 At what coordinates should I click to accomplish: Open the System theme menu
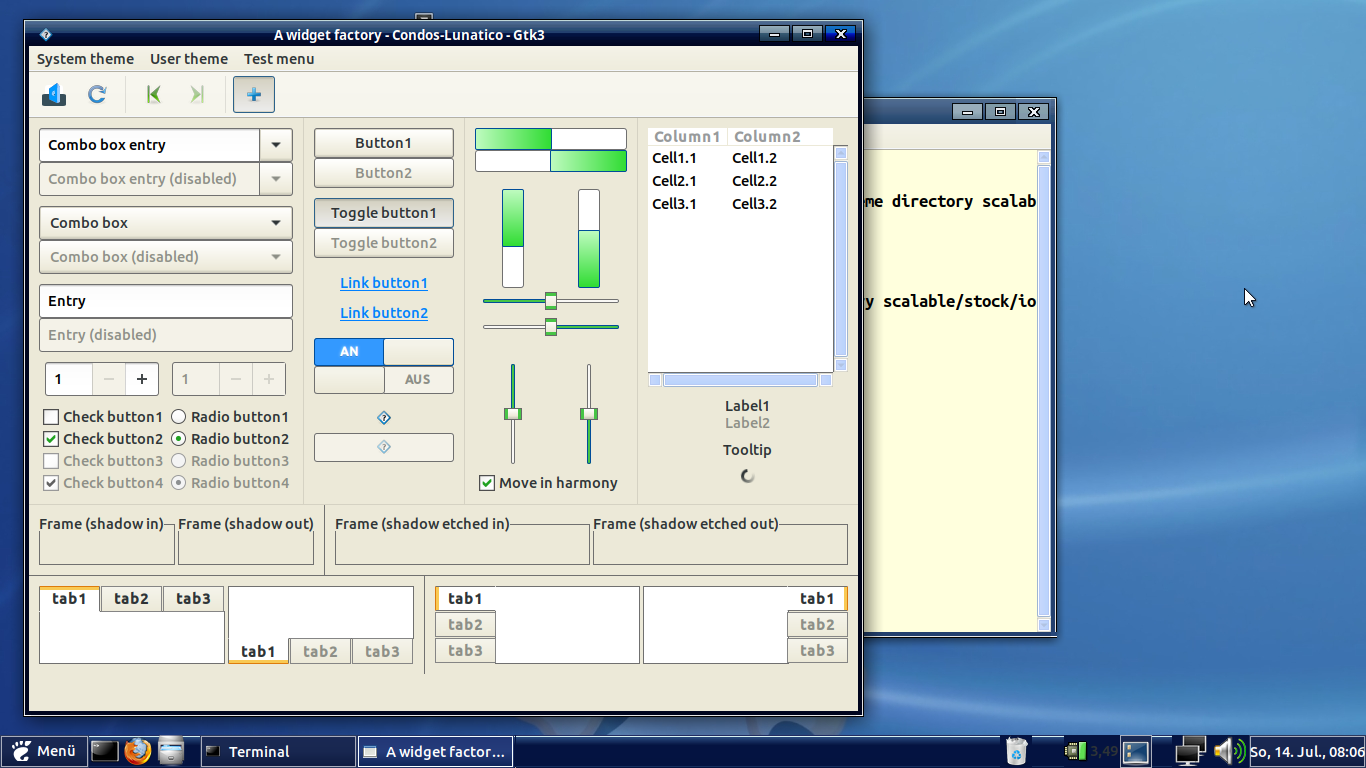click(85, 59)
